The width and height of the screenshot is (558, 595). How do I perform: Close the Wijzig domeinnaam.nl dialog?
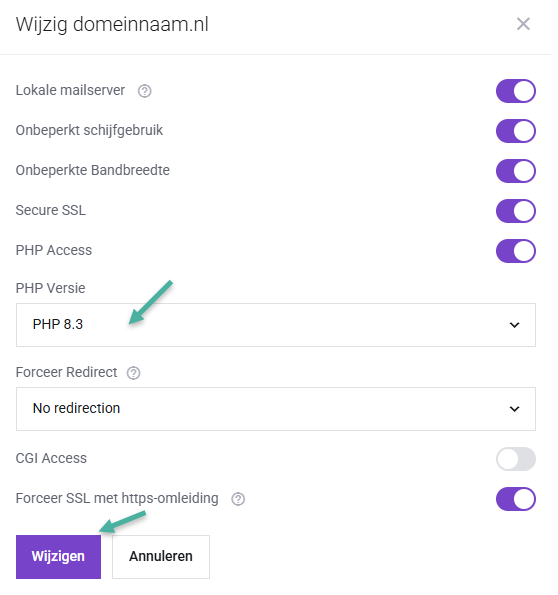point(523,24)
